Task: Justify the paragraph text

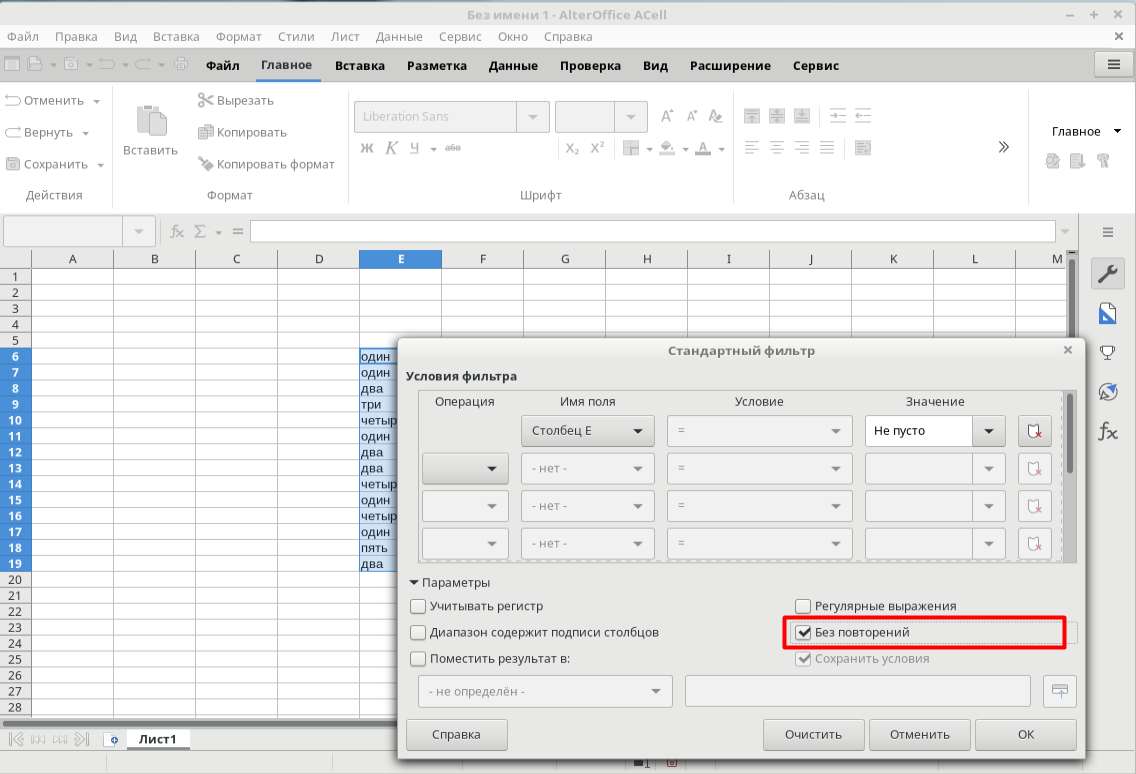Action: pyautogui.click(x=827, y=148)
